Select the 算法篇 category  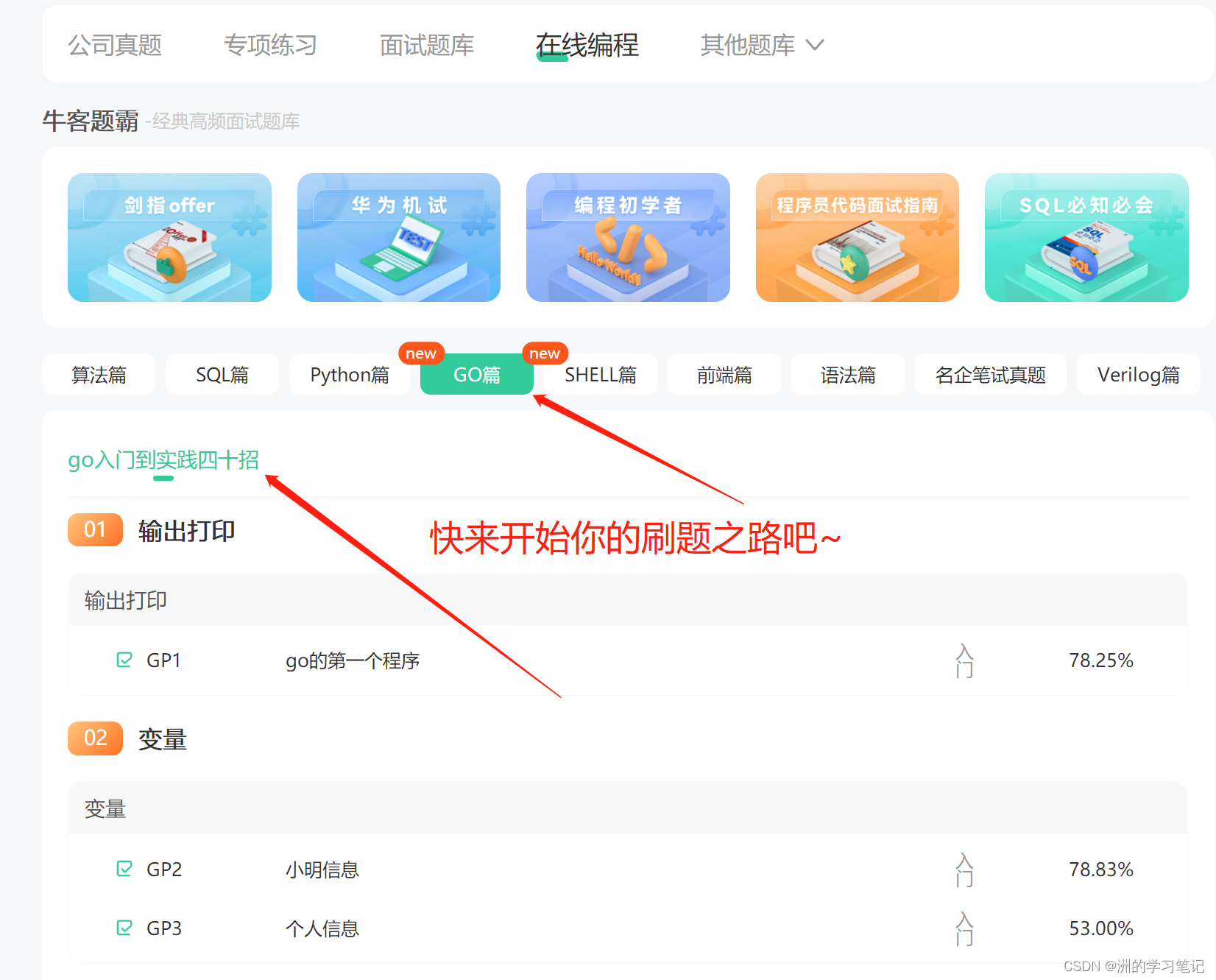(x=99, y=375)
